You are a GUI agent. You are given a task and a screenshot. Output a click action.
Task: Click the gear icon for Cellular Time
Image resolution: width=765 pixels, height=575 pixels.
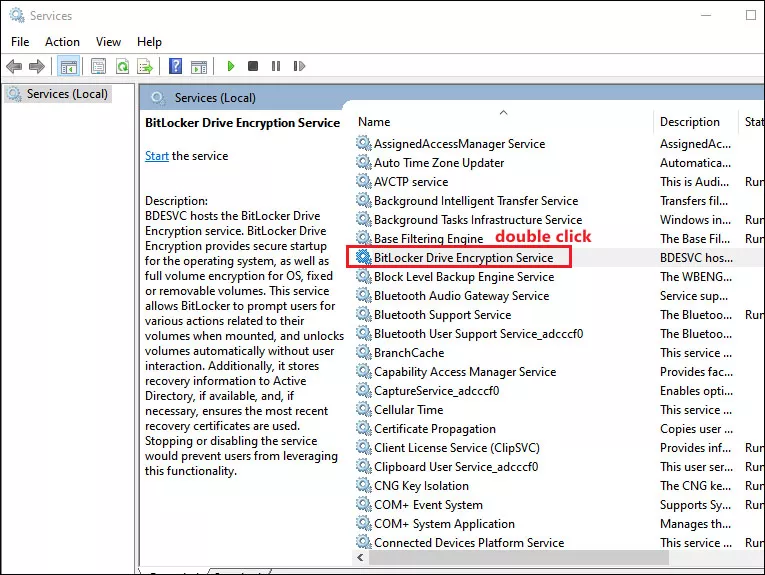coord(363,410)
